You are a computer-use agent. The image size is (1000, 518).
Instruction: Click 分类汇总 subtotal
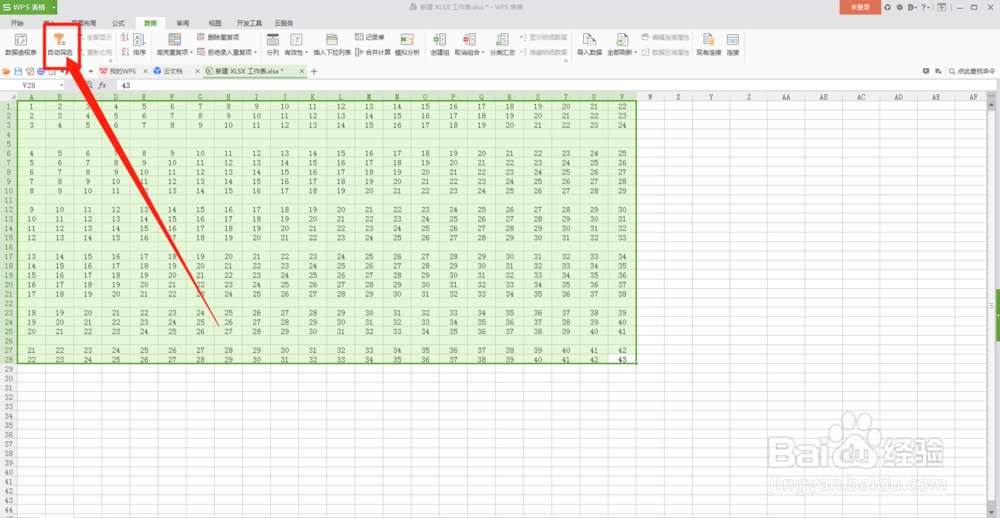(x=503, y=45)
